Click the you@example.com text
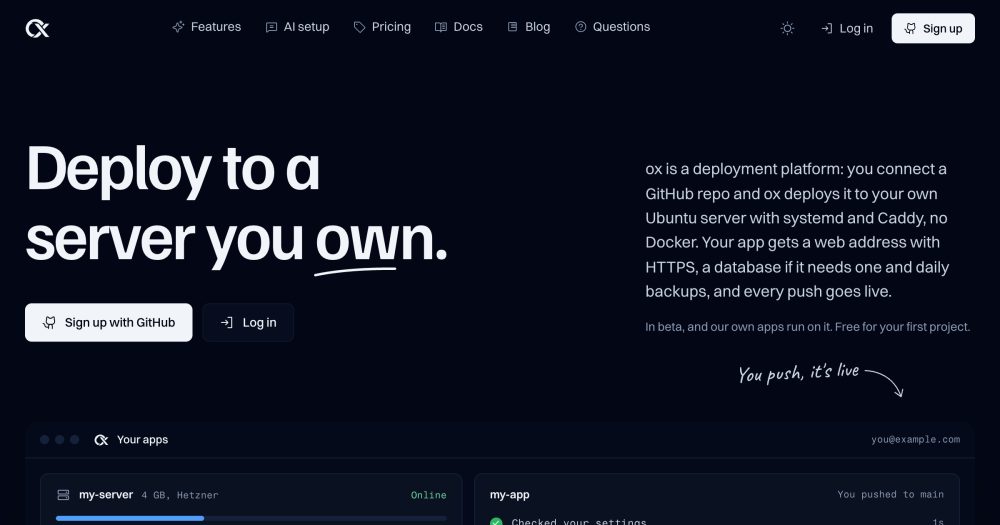This screenshot has width=1000, height=525. click(915, 440)
